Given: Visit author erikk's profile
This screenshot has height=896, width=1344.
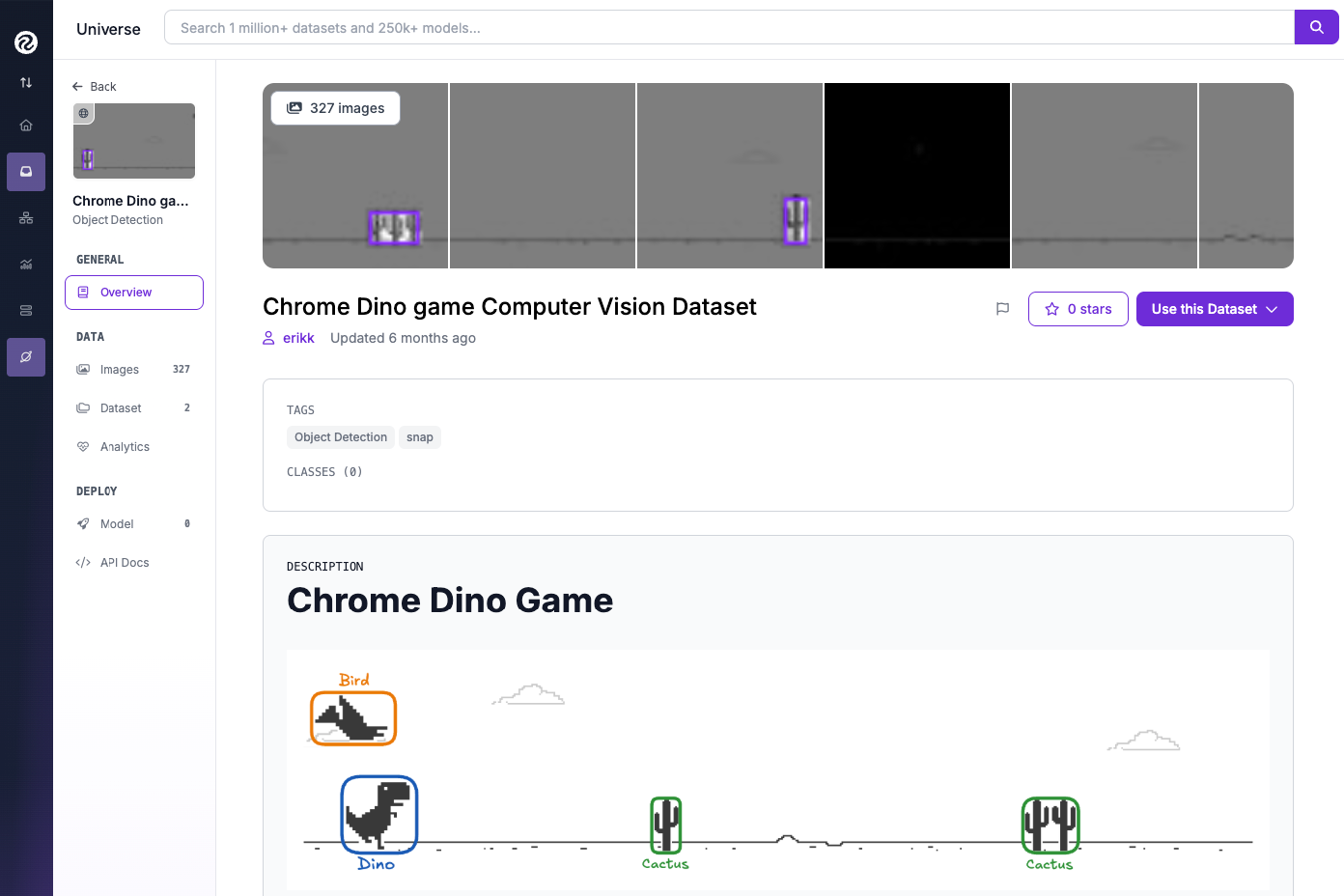Looking at the screenshot, I should click(x=297, y=338).
